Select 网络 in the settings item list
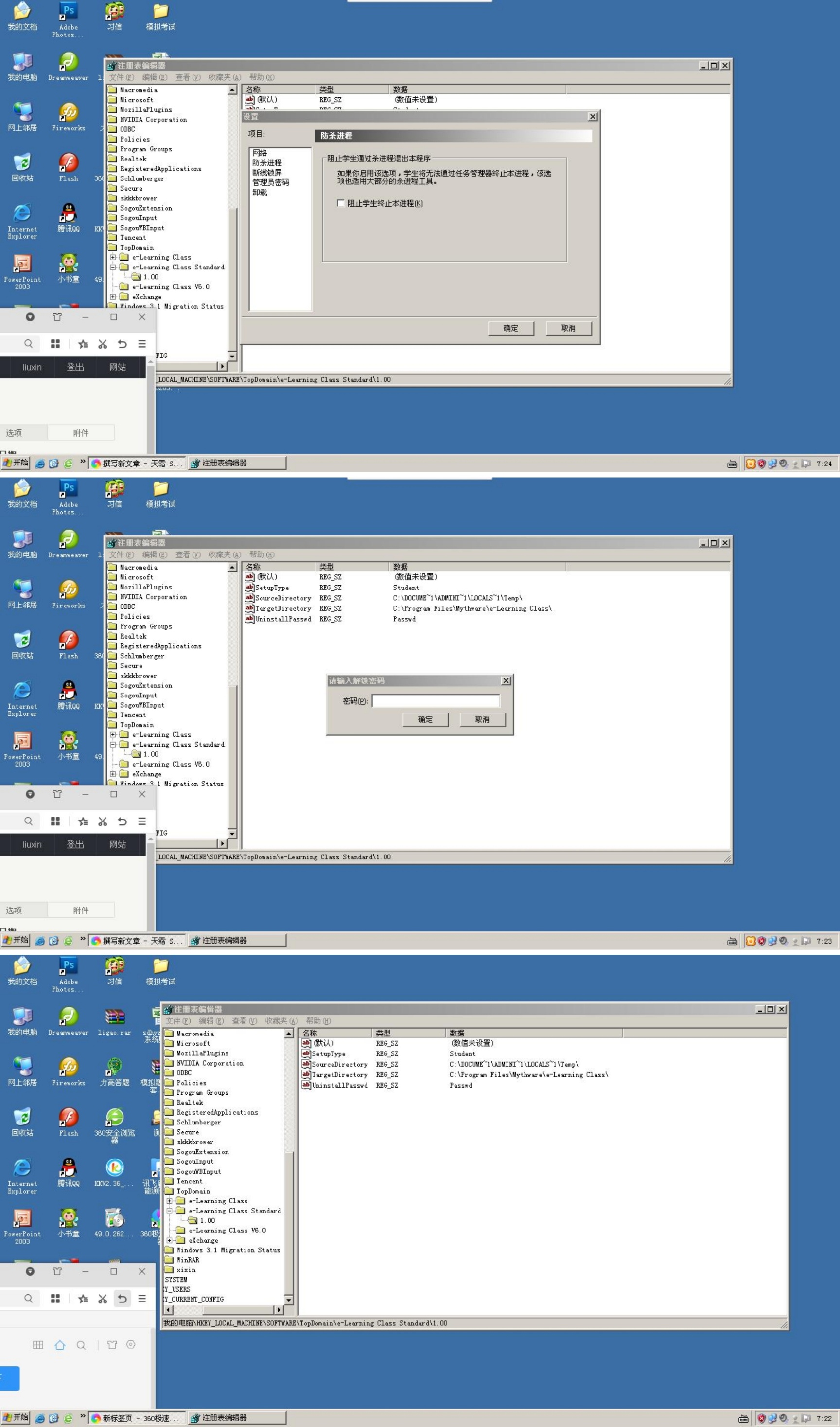Image resolution: width=840 pixels, height=1427 pixels. [x=260, y=153]
